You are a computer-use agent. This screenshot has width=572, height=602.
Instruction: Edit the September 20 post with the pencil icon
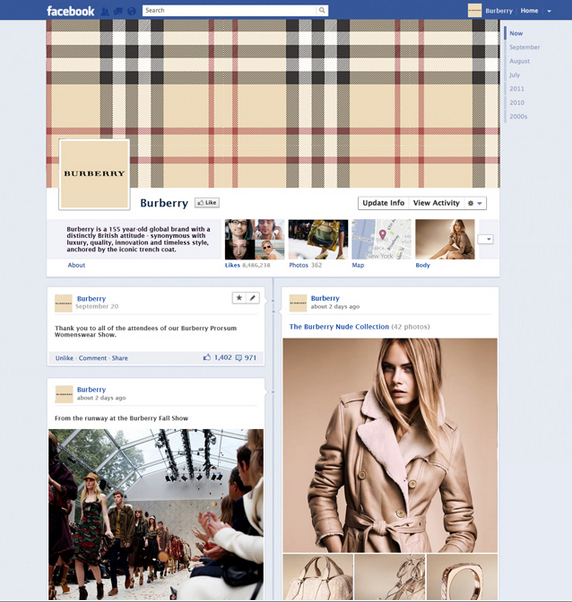click(253, 298)
